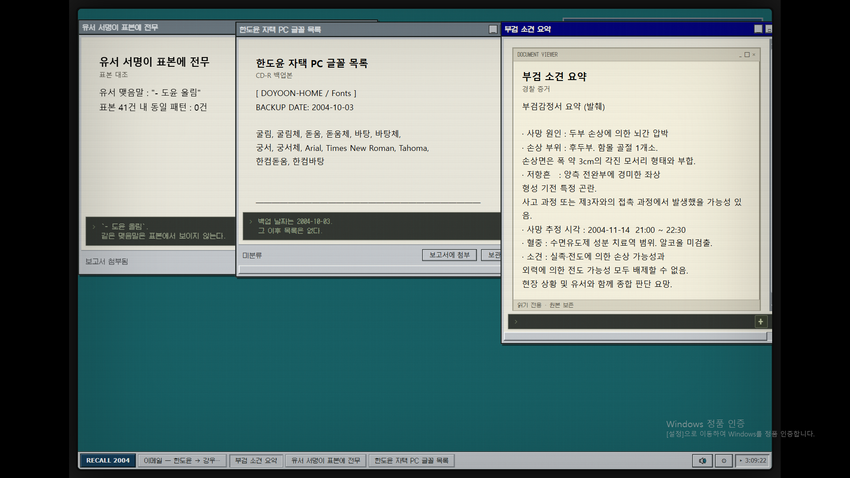Click the 읽기 전용 · 원본 보존 status text

pos(545,305)
